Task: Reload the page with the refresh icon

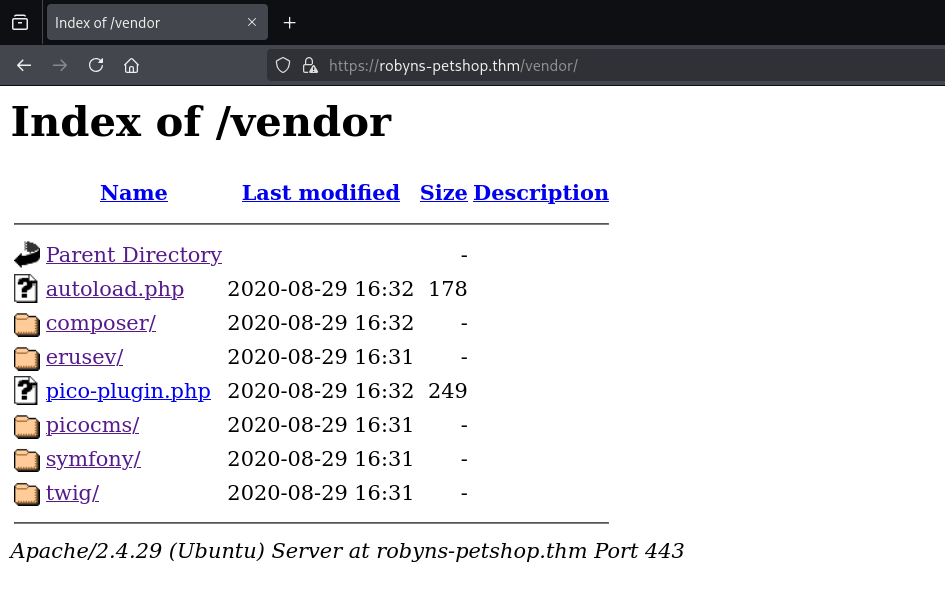Action: coord(96,66)
